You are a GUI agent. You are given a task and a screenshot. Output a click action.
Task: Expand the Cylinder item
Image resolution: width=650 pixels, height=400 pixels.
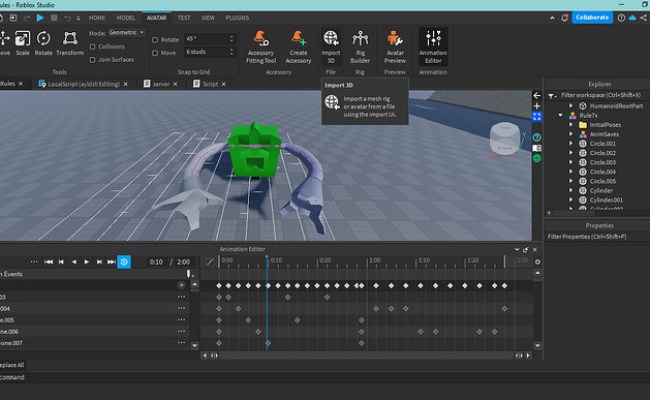pos(570,191)
